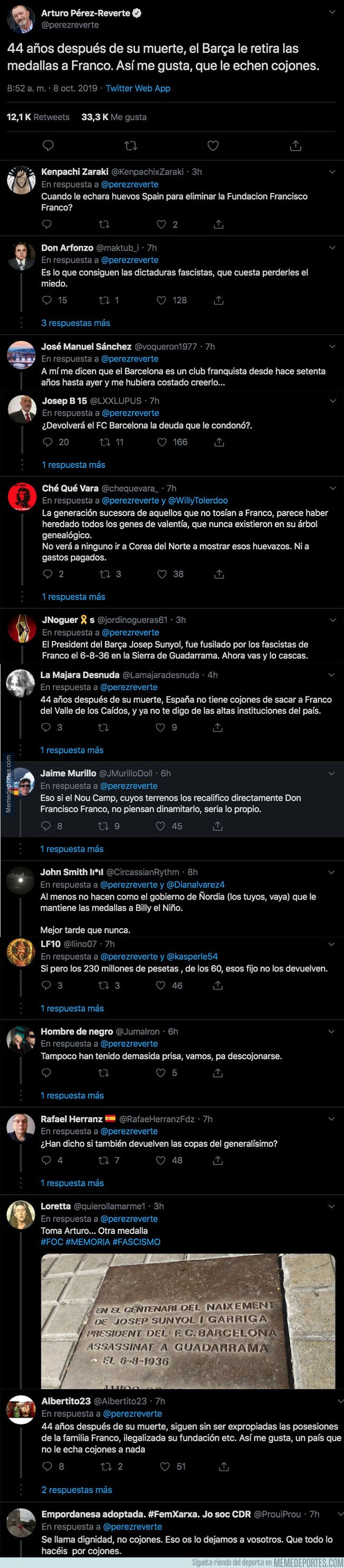Click the retweet icon under the main tweet

[x=130, y=145]
